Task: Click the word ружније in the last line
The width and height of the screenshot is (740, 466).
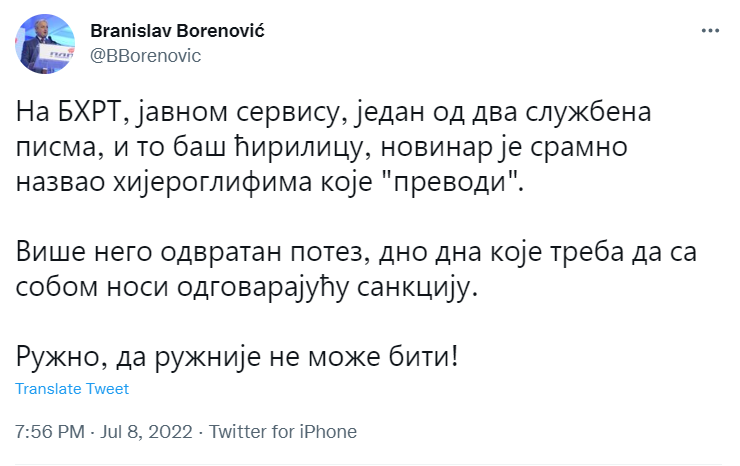Action: coord(208,356)
